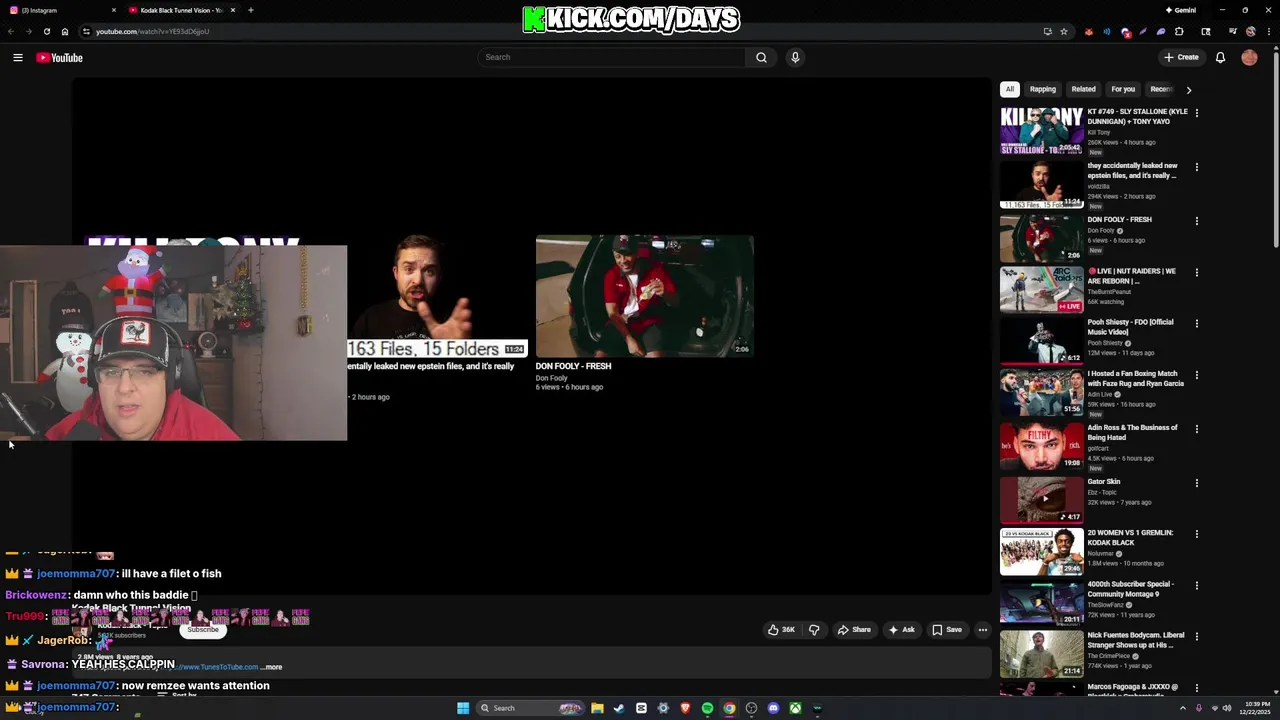Dislike the video with thumbs down

814,630
